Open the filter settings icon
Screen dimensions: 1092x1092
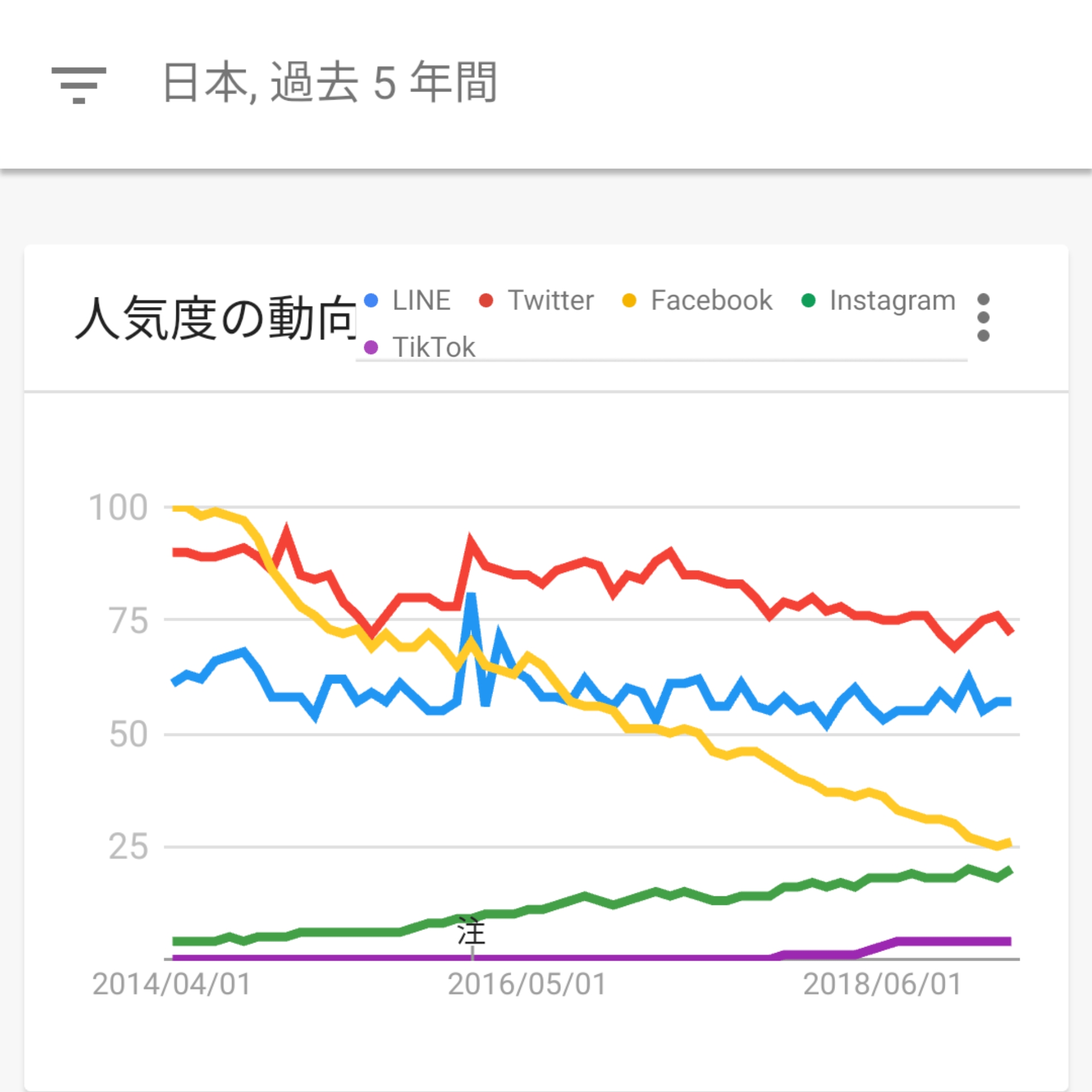point(78,84)
